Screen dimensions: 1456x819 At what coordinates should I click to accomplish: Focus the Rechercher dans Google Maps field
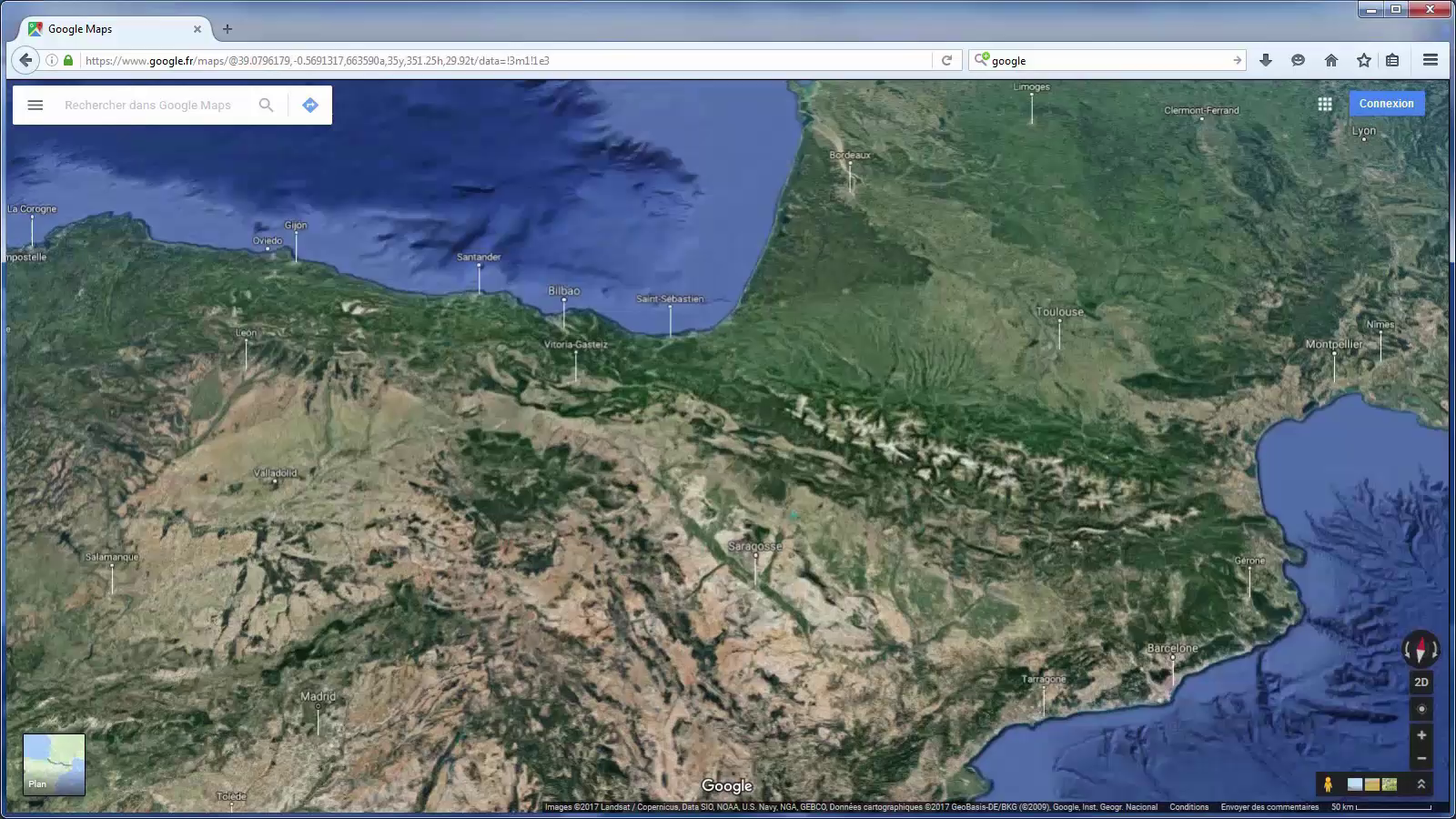pos(155,106)
